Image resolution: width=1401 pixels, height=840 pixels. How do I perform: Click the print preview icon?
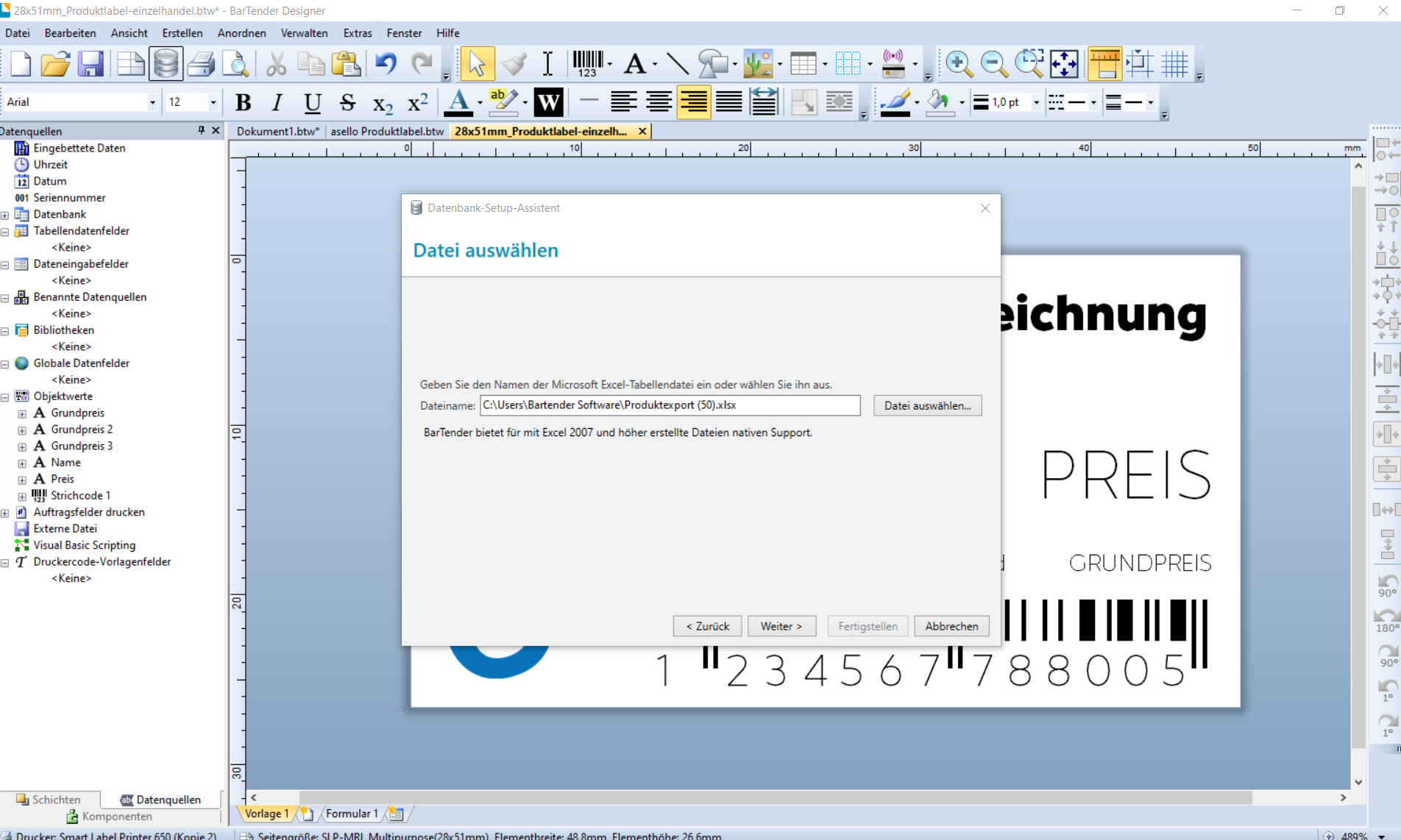tap(236, 65)
